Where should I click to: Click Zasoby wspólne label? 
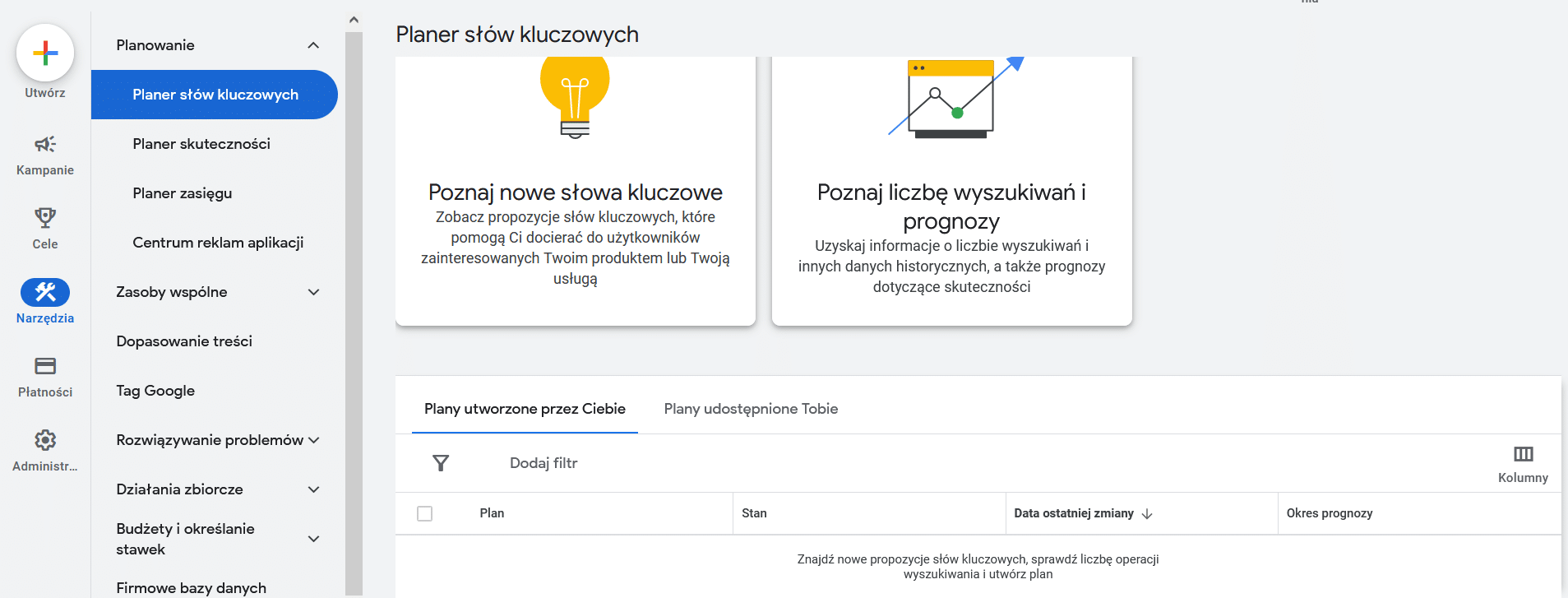click(172, 292)
